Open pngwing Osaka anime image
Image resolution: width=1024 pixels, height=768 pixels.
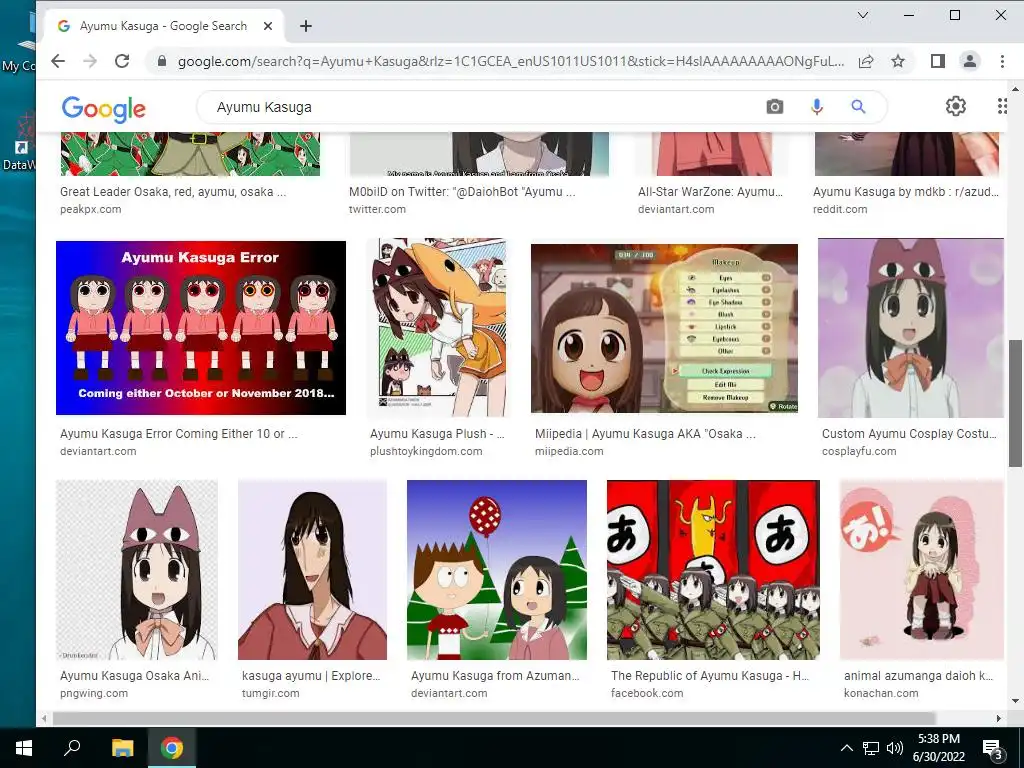(x=136, y=570)
